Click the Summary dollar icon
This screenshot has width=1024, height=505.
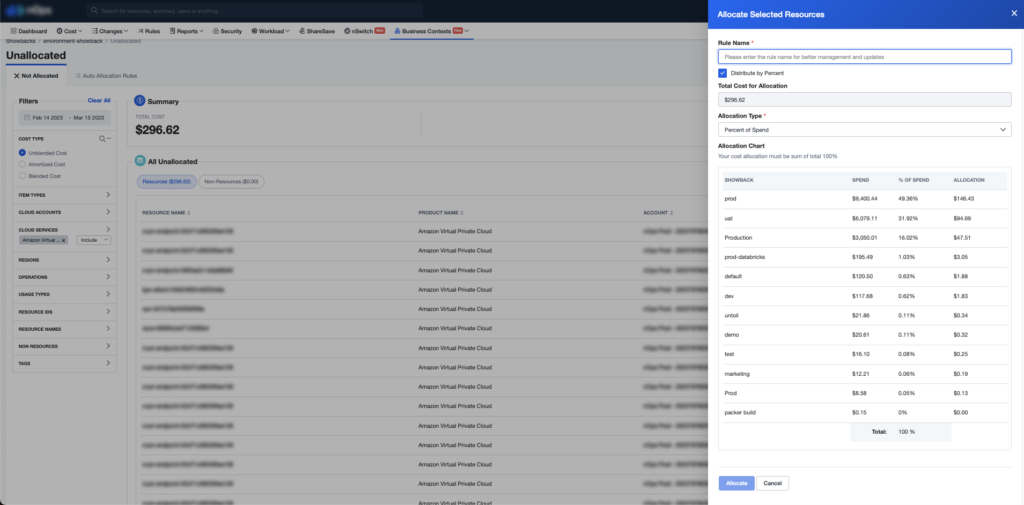(x=140, y=101)
